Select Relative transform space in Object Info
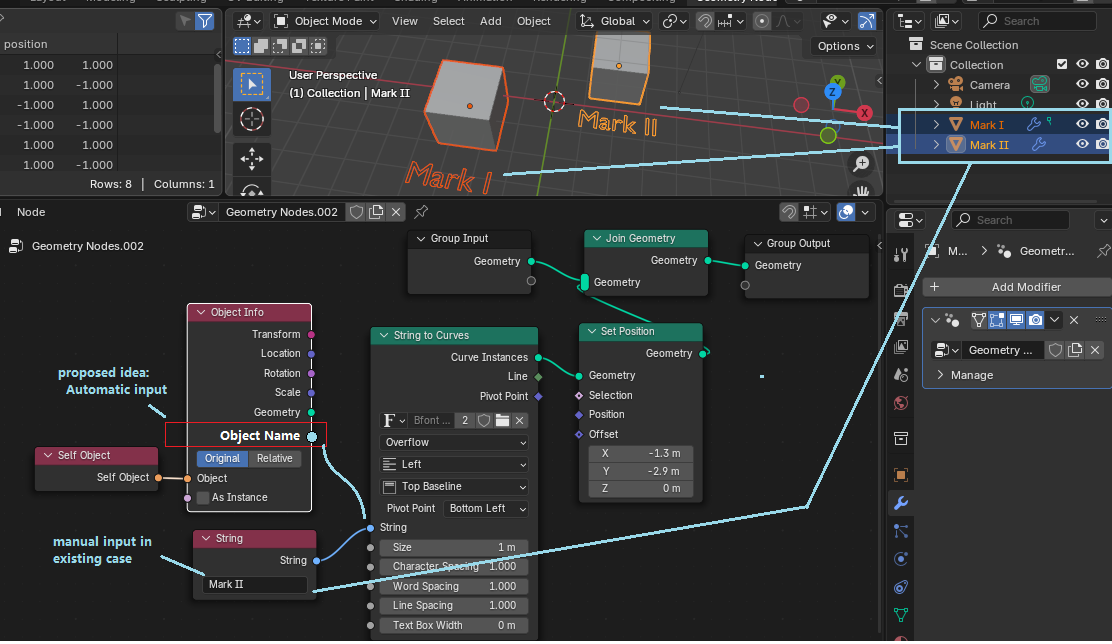 tap(275, 459)
